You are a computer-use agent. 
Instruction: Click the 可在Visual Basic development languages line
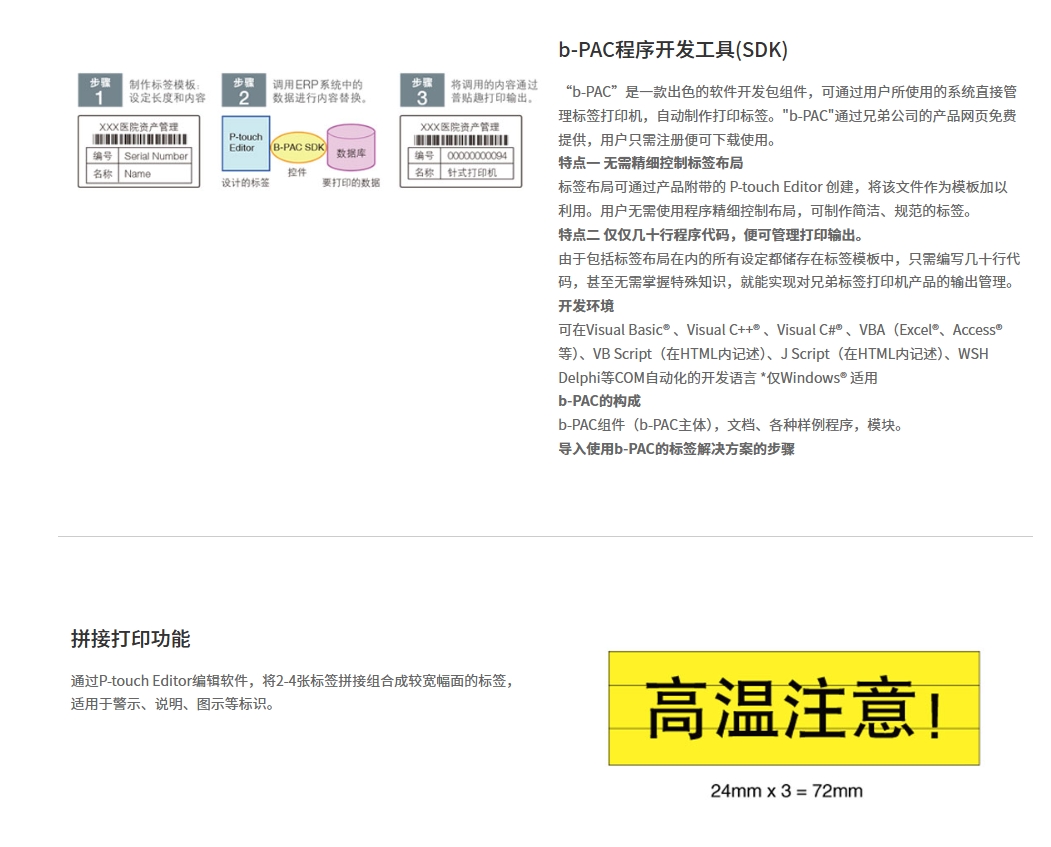pos(780,330)
